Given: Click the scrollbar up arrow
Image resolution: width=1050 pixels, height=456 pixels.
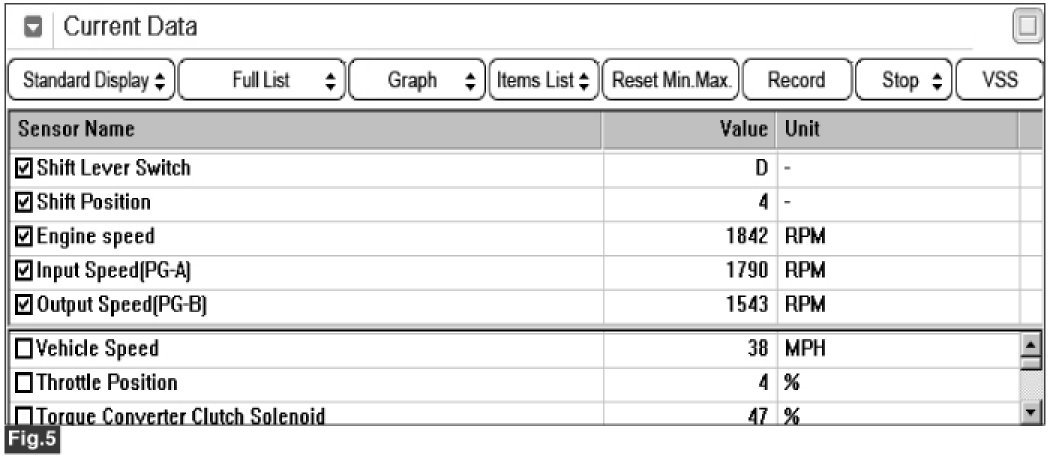Looking at the screenshot, I should coord(1029,346).
